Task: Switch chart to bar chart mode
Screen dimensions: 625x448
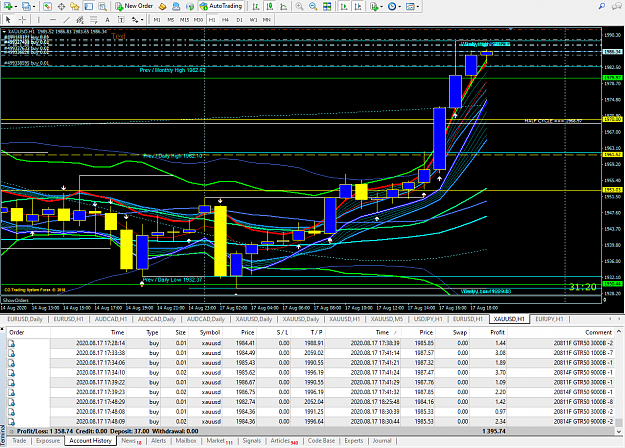Action: (x=256, y=6)
